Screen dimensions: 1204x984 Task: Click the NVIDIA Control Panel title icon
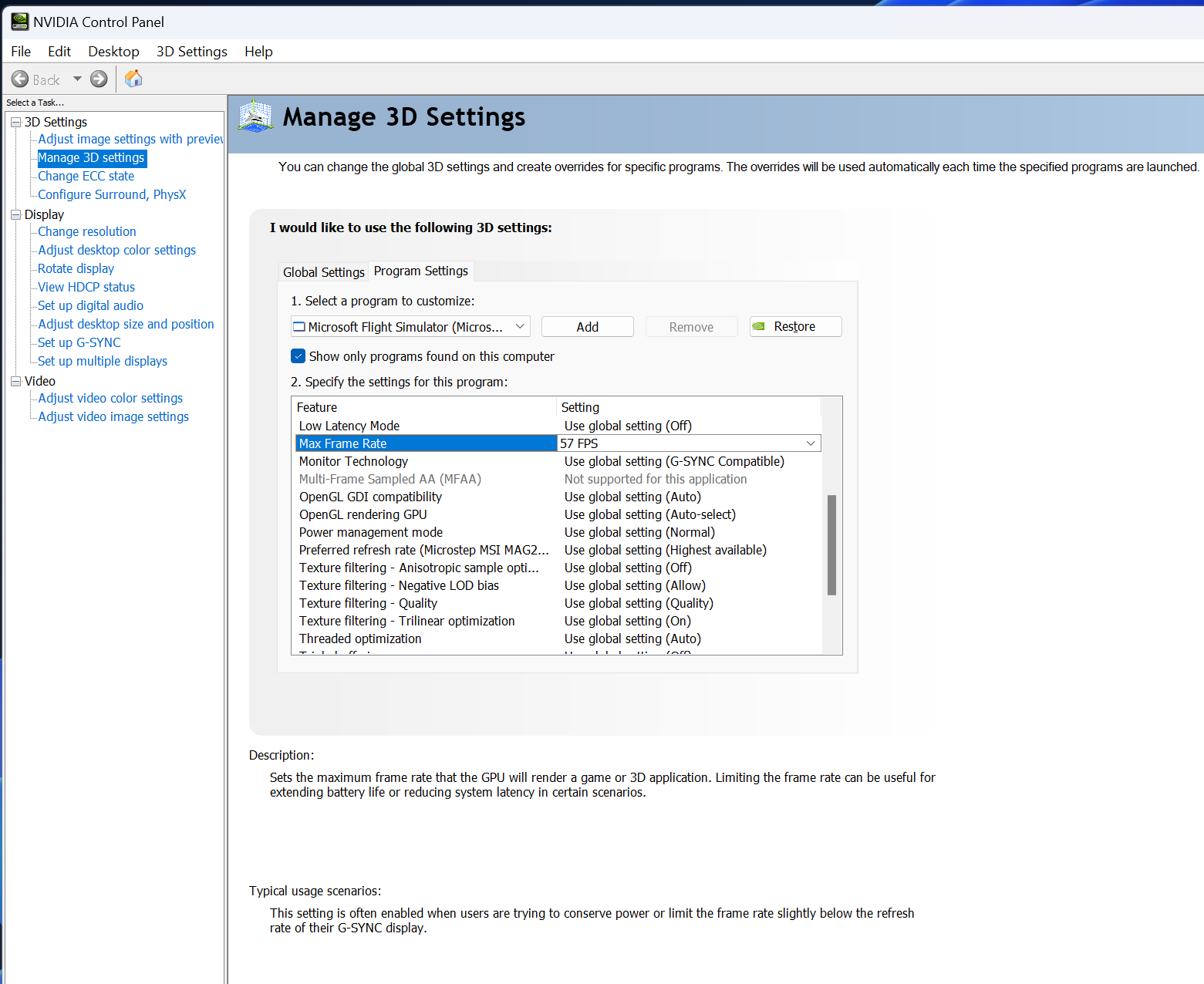(x=19, y=22)
